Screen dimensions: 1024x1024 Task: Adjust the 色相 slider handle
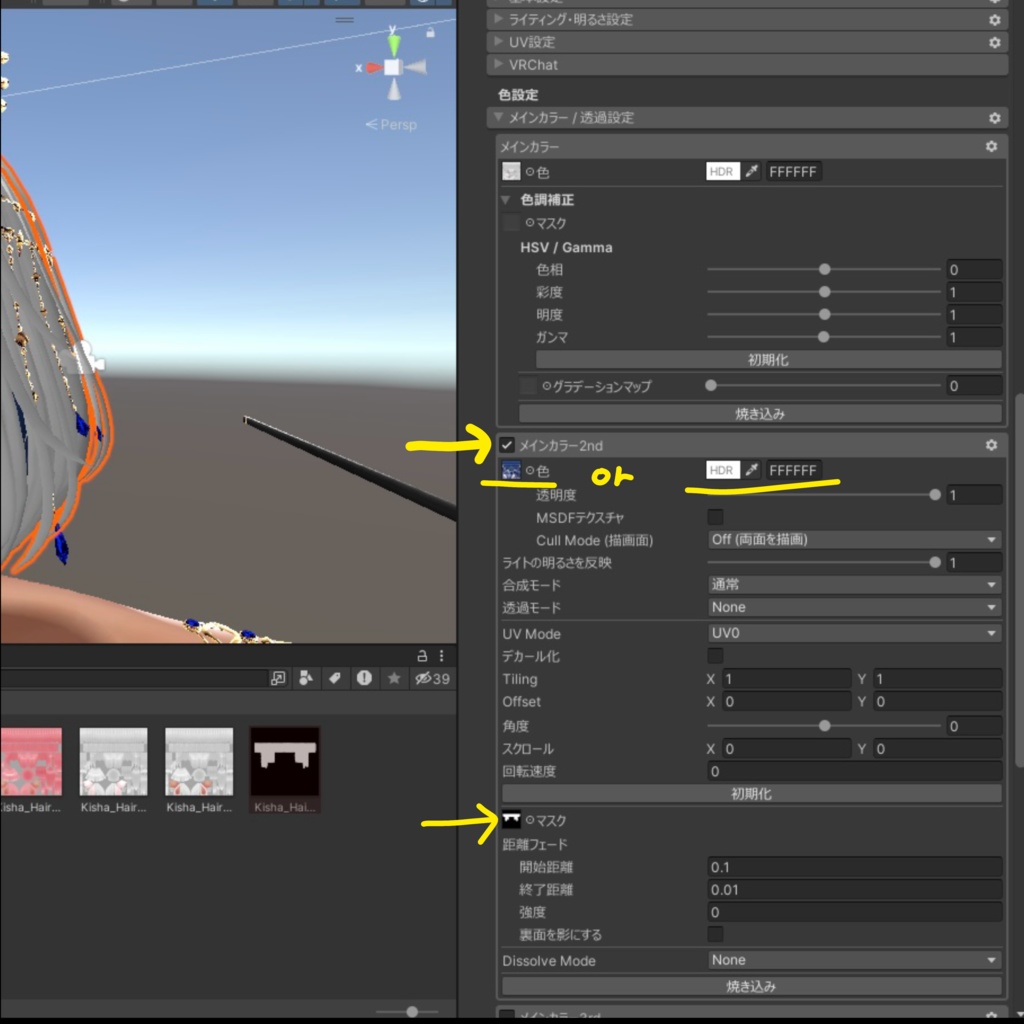[x=824, y=269]
